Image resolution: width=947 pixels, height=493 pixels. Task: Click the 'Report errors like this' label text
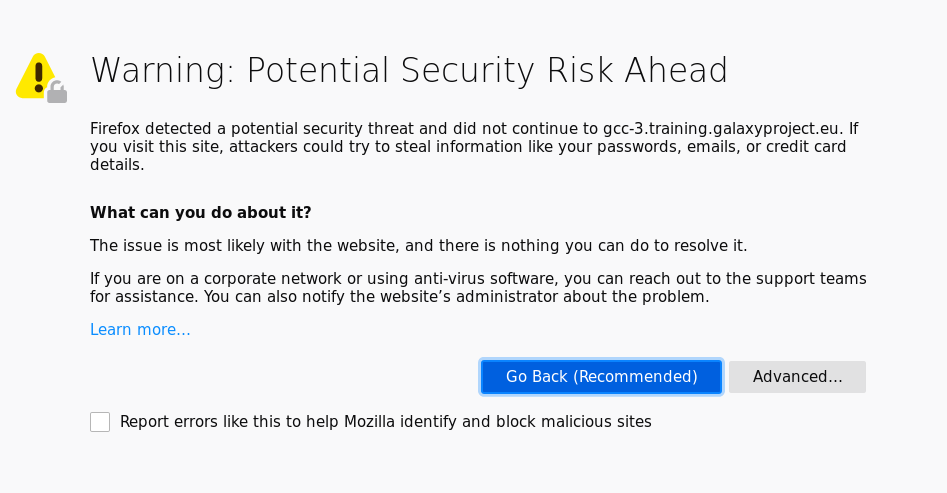(x=385, y=422)
